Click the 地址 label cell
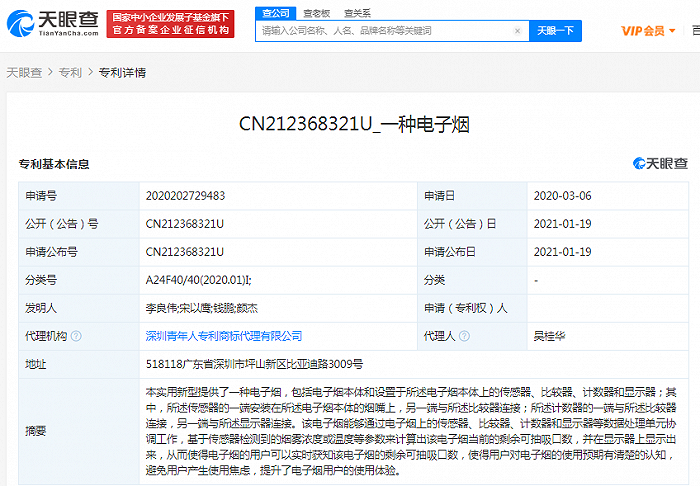Screen dimensions: 700x486 coord(79,364)
